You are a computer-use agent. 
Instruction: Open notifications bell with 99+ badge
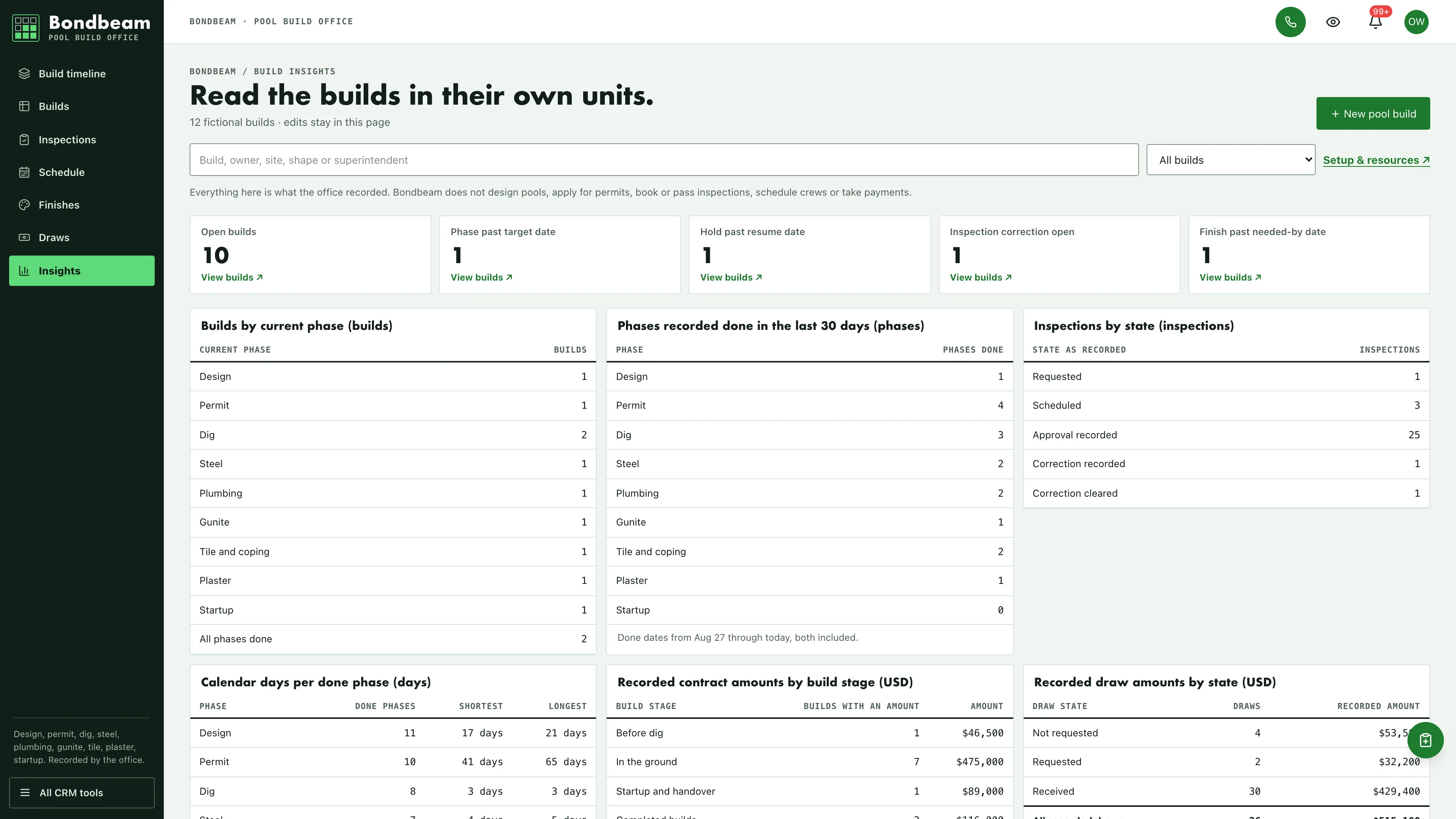[1376, 22]
